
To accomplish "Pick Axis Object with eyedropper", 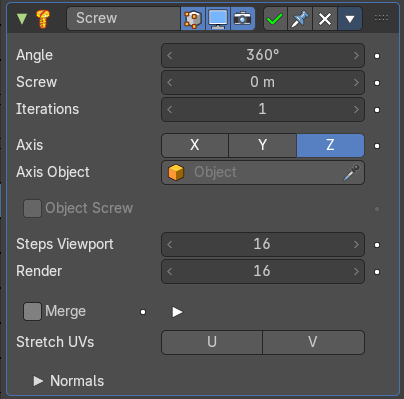I will [x=352, y=172].
